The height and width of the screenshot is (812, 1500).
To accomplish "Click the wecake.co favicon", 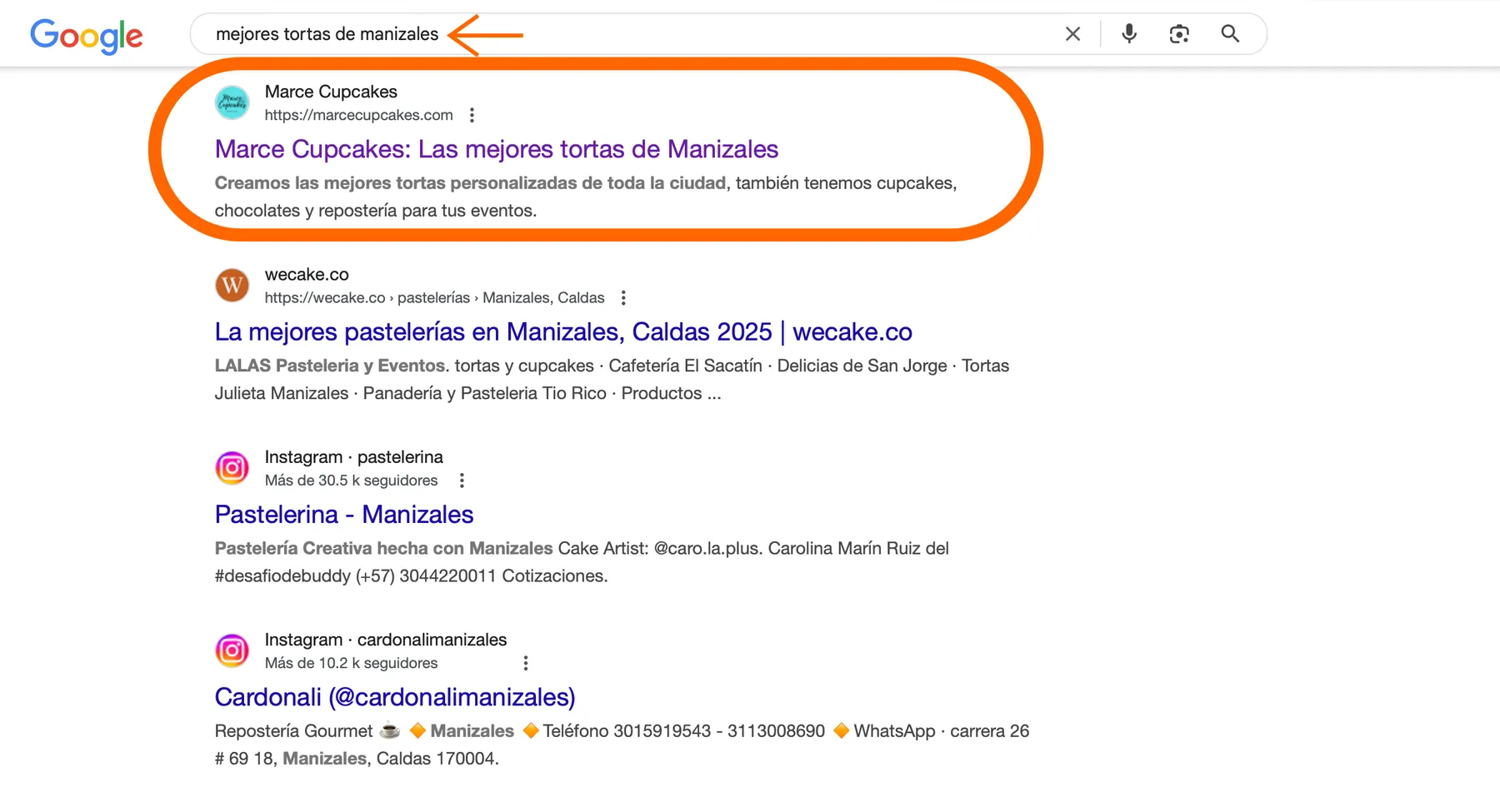I will click(x=232, y=286).
